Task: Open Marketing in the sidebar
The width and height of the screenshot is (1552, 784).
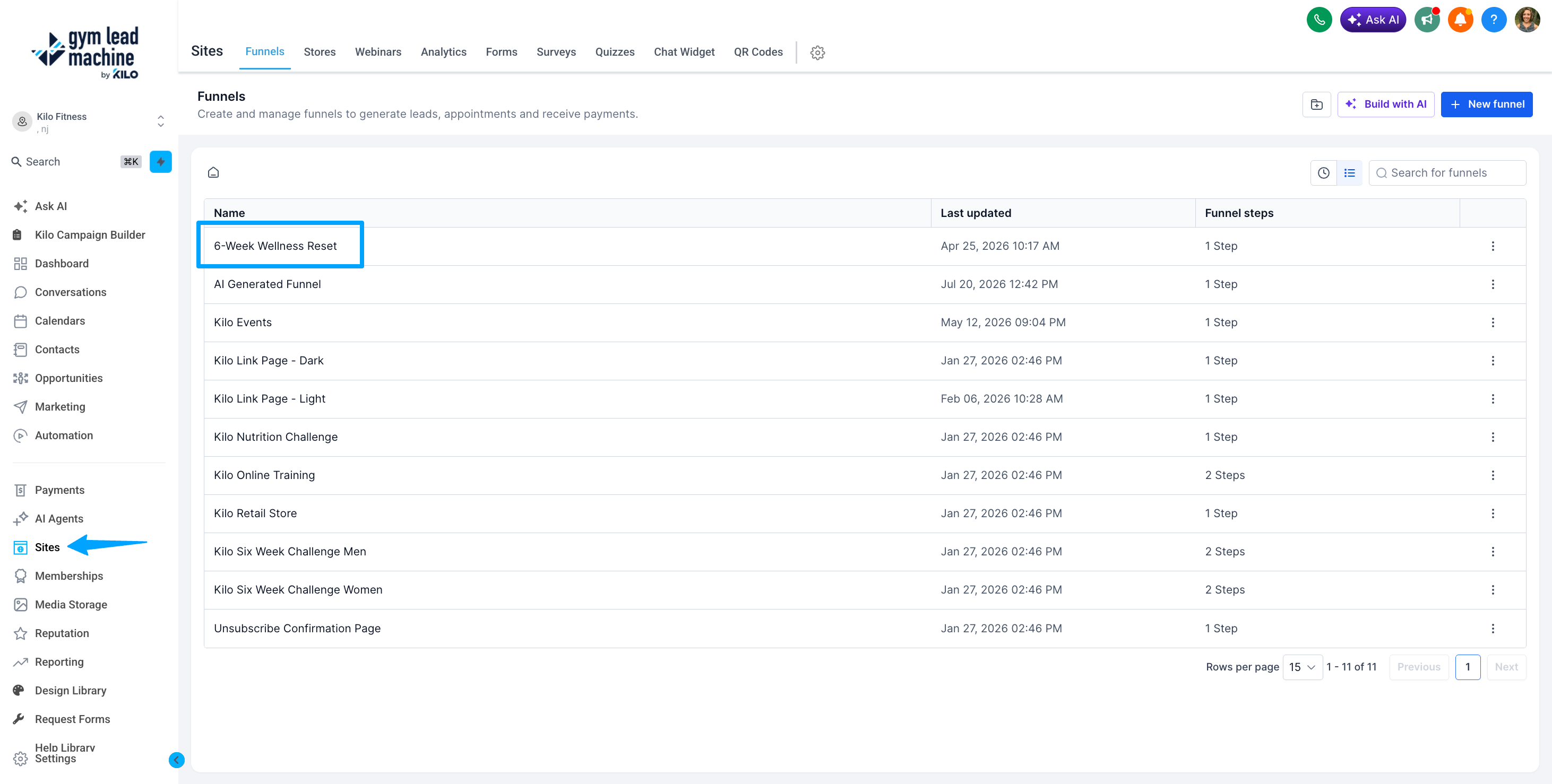Action: [x=59, y=407]
